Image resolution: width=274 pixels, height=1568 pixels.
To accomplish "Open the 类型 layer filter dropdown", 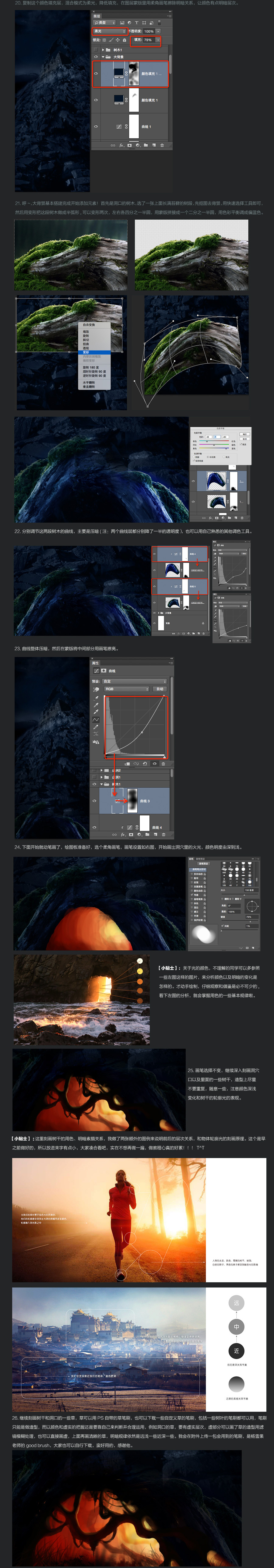I will pos(104,23).
